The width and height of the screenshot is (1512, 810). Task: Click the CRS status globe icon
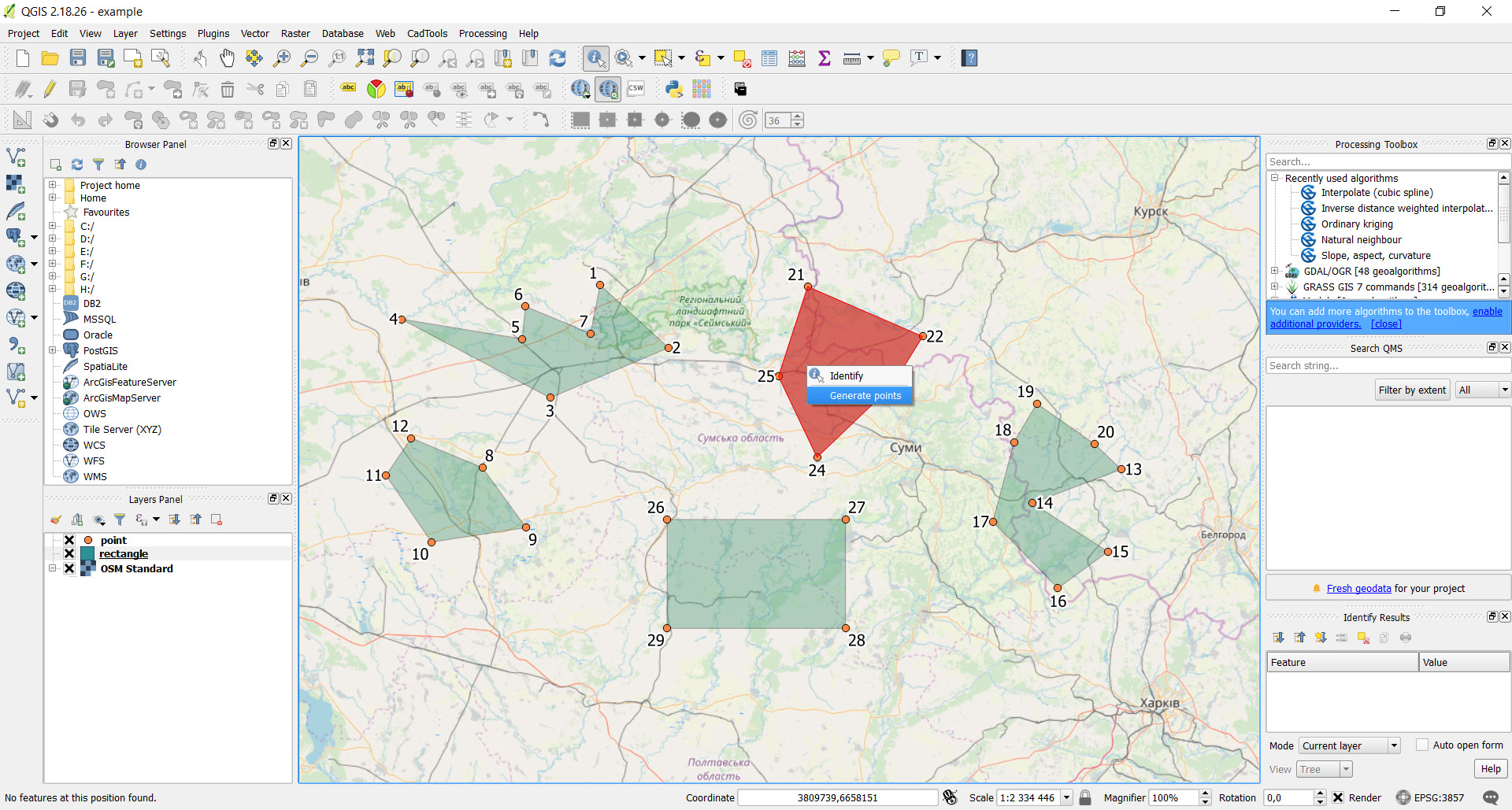click(1403, 797)
